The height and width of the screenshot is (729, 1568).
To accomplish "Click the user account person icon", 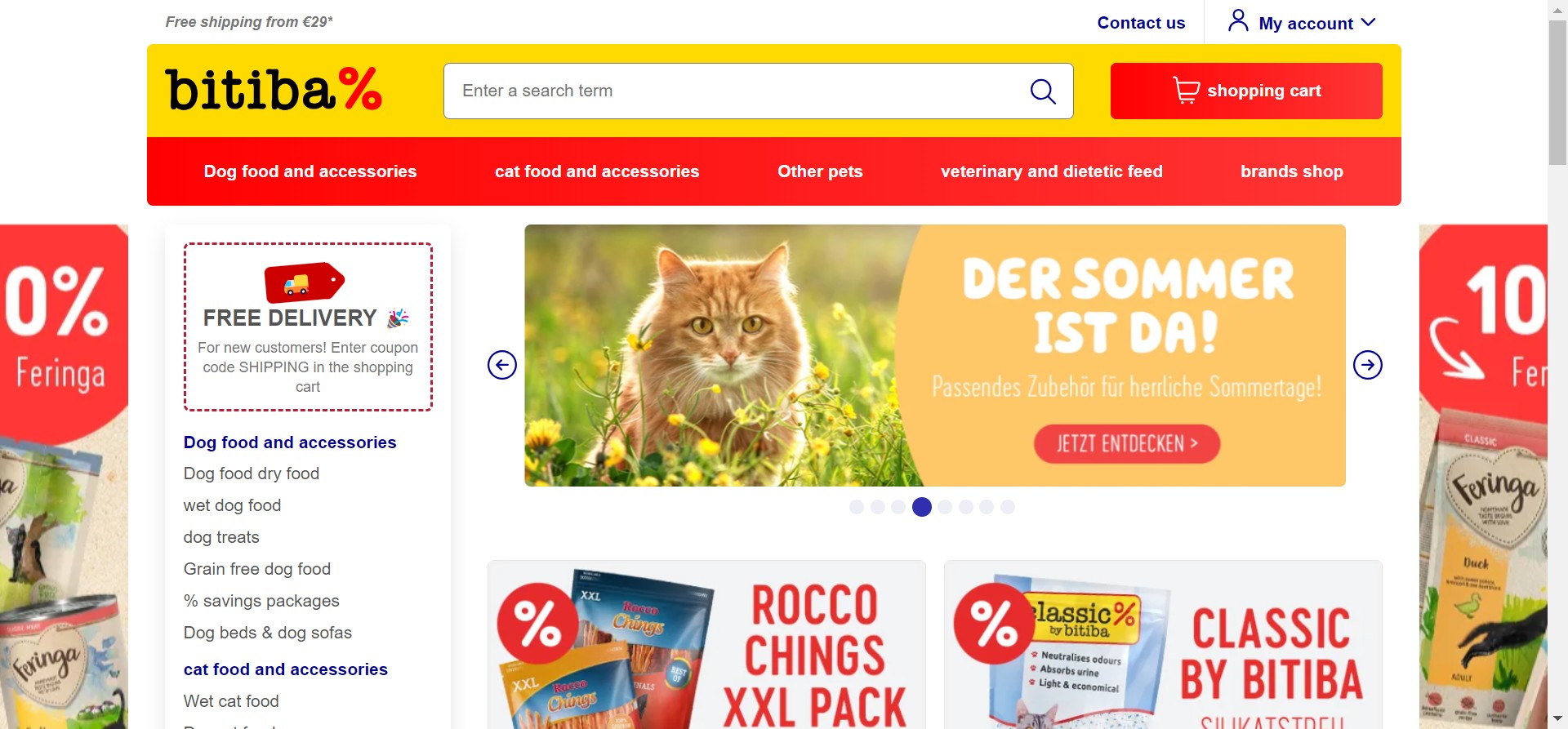I will [1238, 21].
